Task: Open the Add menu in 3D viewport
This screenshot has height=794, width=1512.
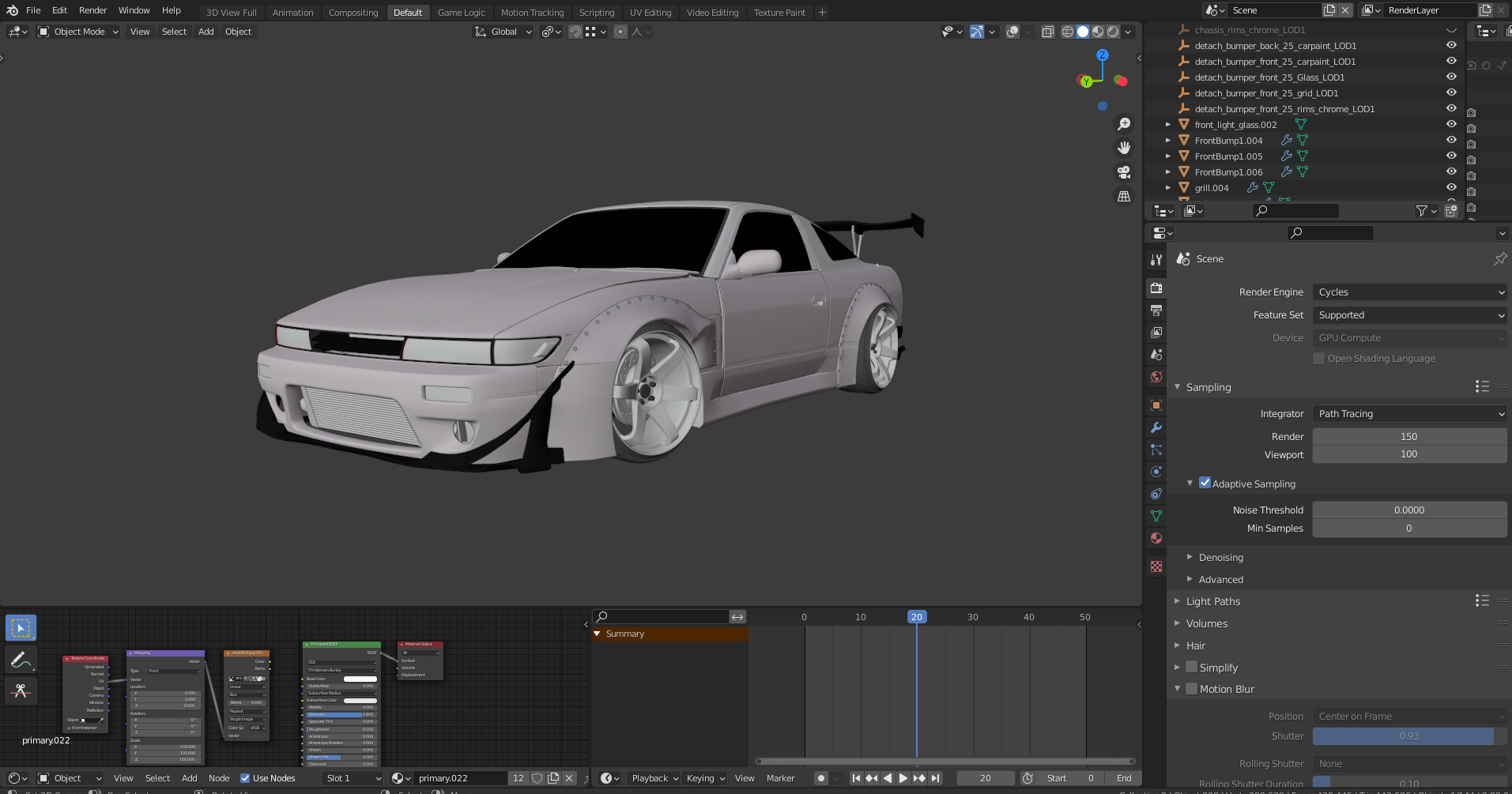Action: pos(205,32)
